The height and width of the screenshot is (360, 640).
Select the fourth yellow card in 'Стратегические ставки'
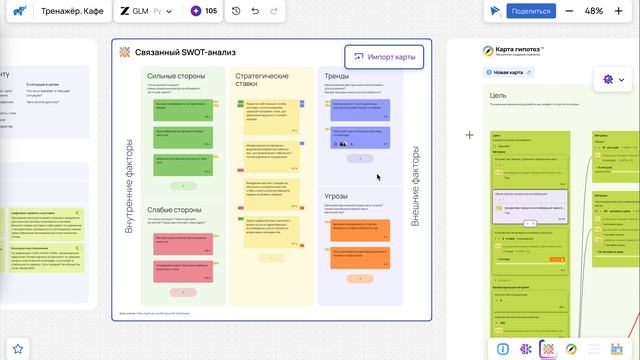(x=271, y=232)
